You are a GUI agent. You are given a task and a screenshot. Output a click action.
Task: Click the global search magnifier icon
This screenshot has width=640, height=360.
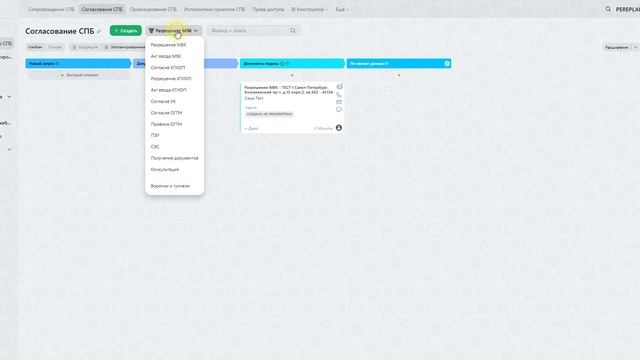[608, 9]
